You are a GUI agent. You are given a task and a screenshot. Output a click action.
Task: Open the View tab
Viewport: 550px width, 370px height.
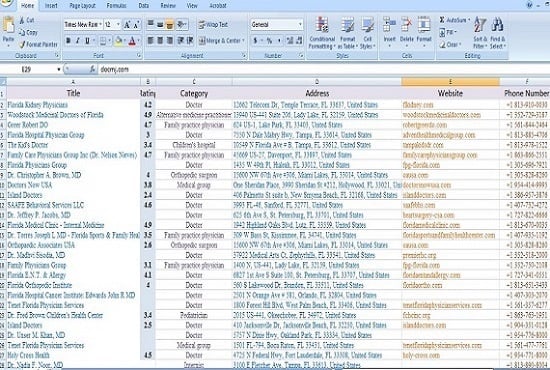(x=192, y=6)
